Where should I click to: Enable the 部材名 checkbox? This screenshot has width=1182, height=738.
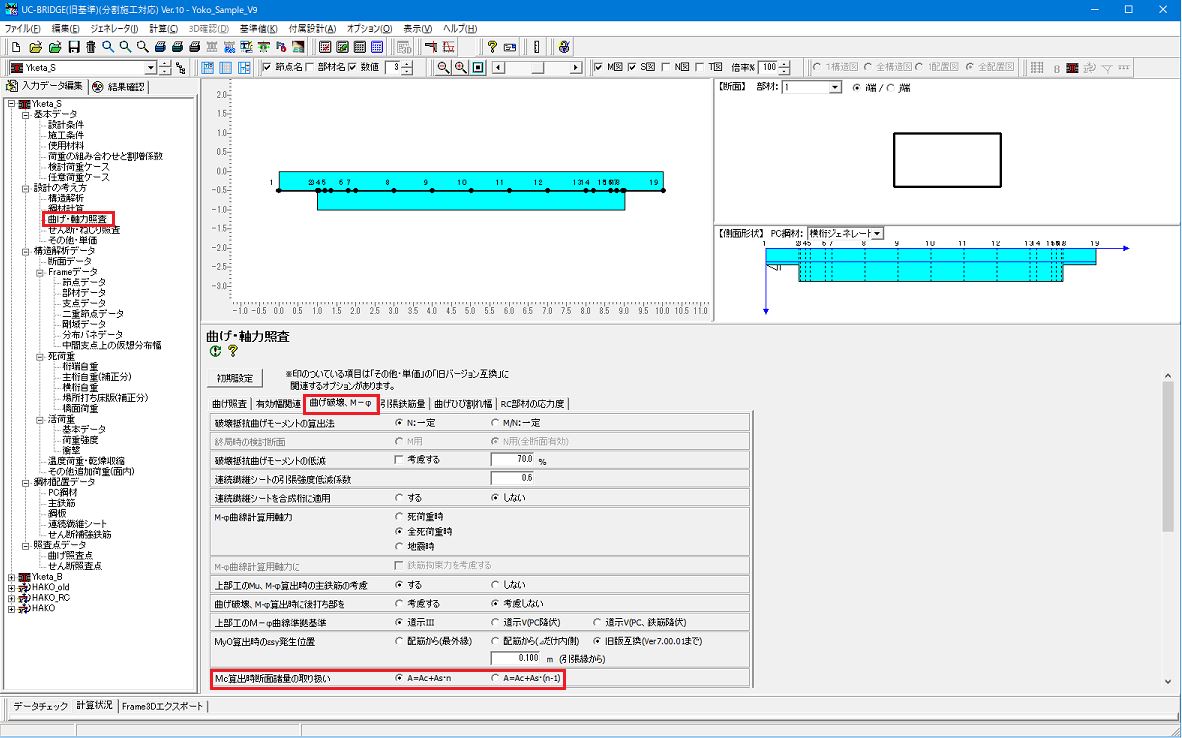pos(309,68)
